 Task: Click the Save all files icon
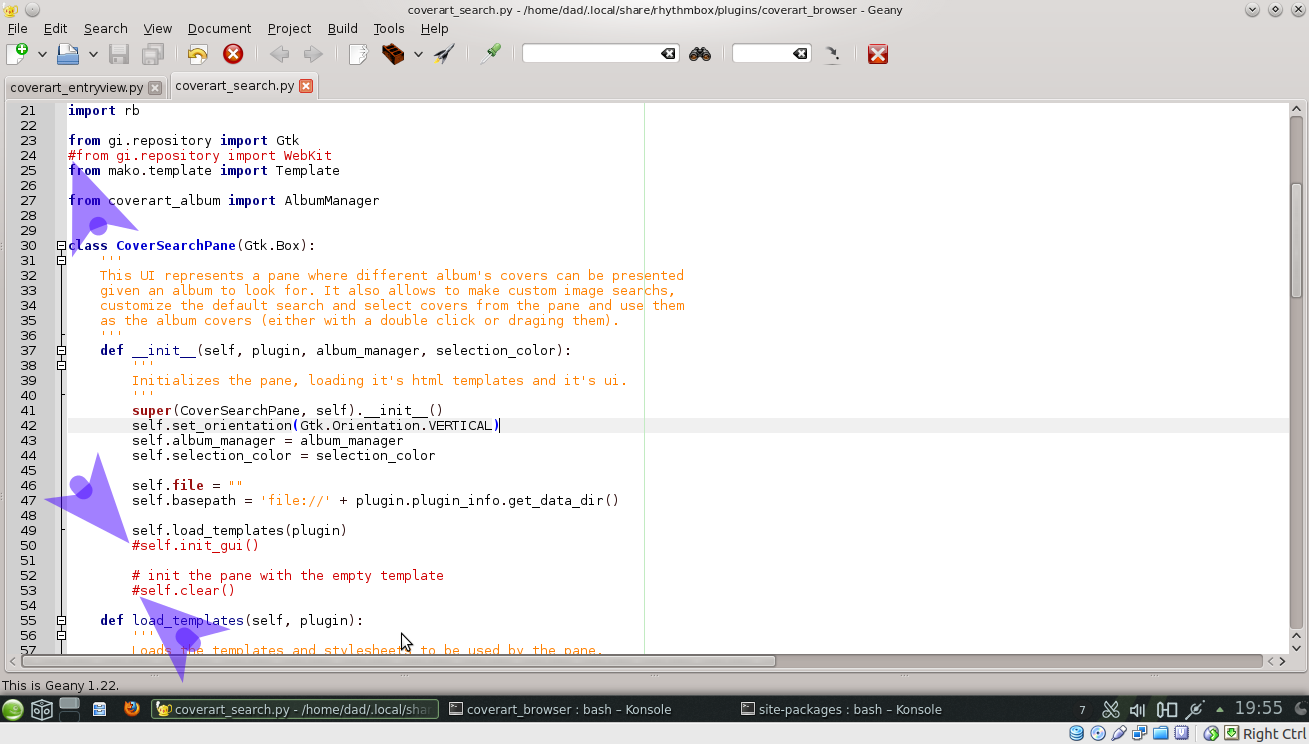[153, 54]
